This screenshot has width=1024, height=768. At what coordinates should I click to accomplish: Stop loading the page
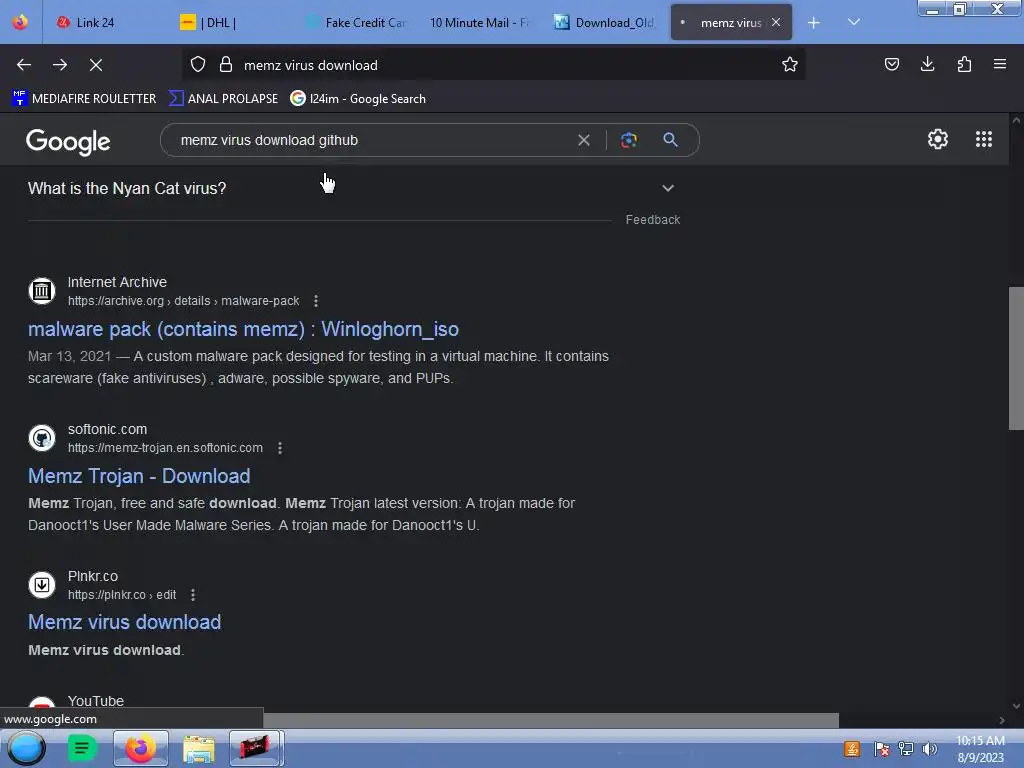[x=96, y=65]
